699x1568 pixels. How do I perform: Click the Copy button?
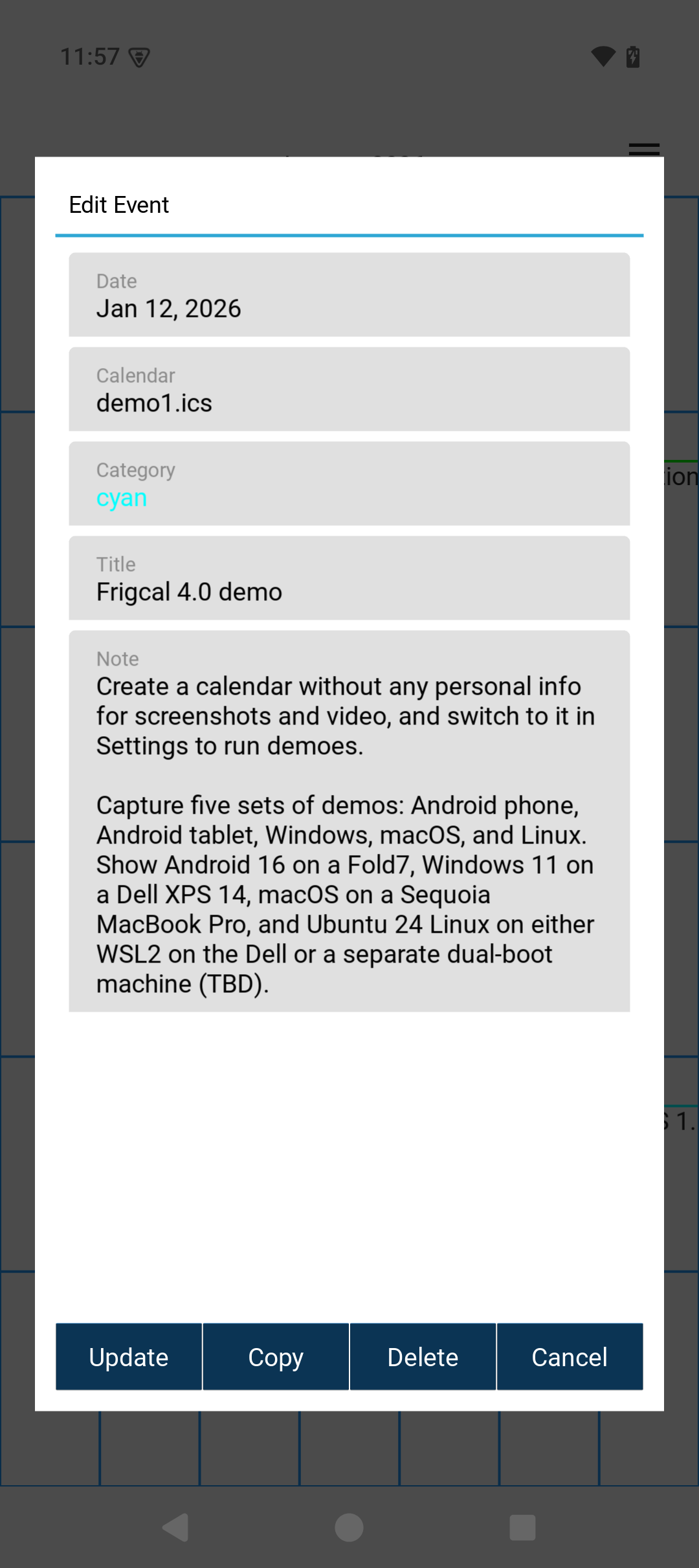[276, 1356]
